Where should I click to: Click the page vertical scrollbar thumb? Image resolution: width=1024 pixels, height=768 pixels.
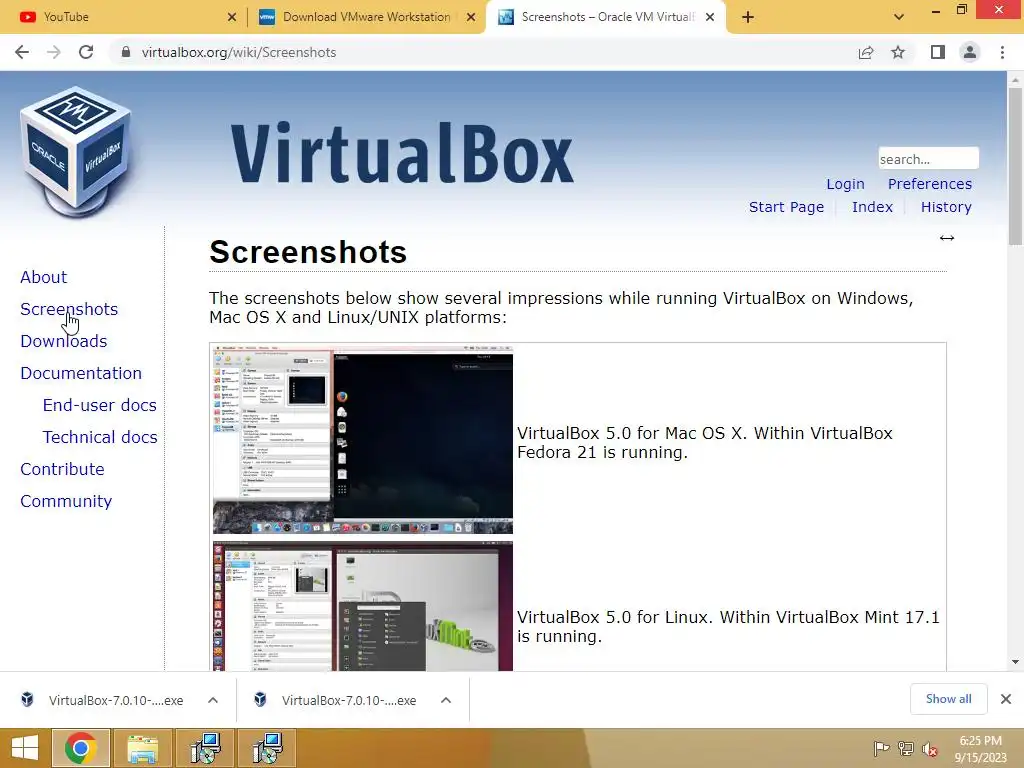[x=1015, y=167]
